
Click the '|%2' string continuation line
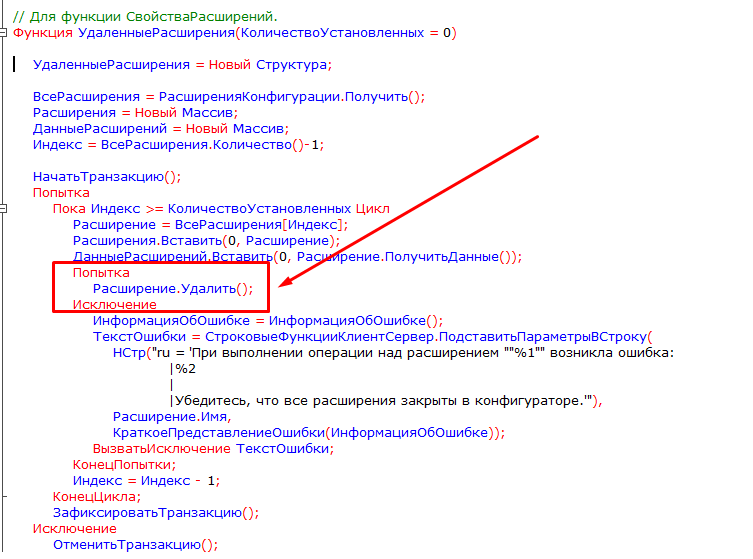[x=183, y=369]
